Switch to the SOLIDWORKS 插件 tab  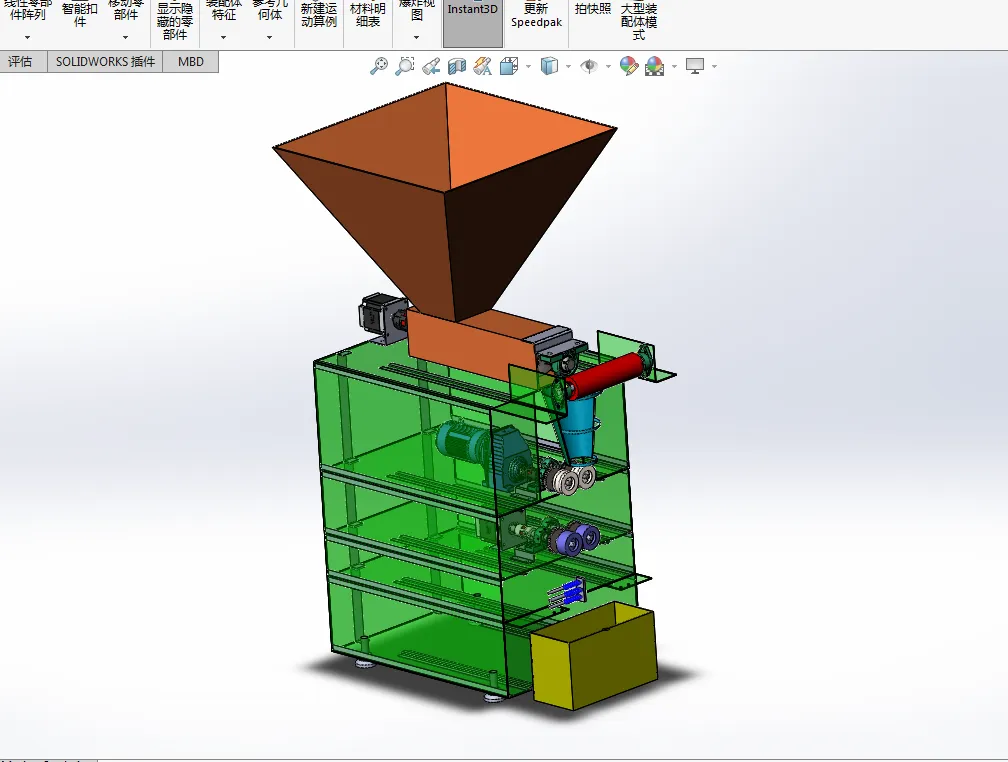[105, 62]
